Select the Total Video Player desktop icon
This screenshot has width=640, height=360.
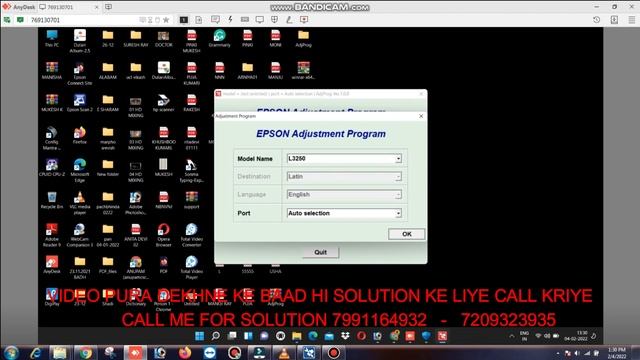tap(191, 267)
